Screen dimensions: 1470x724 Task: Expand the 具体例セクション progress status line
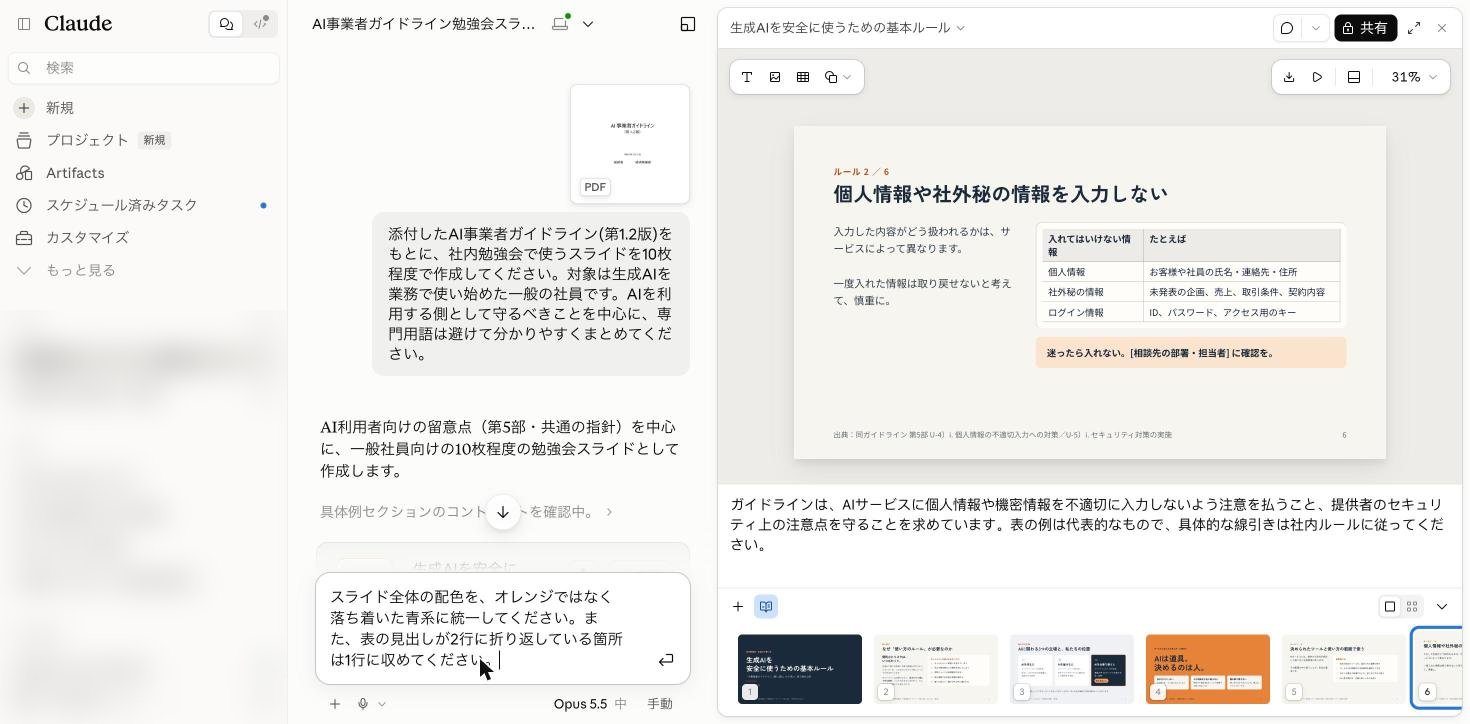click(467, 512)
